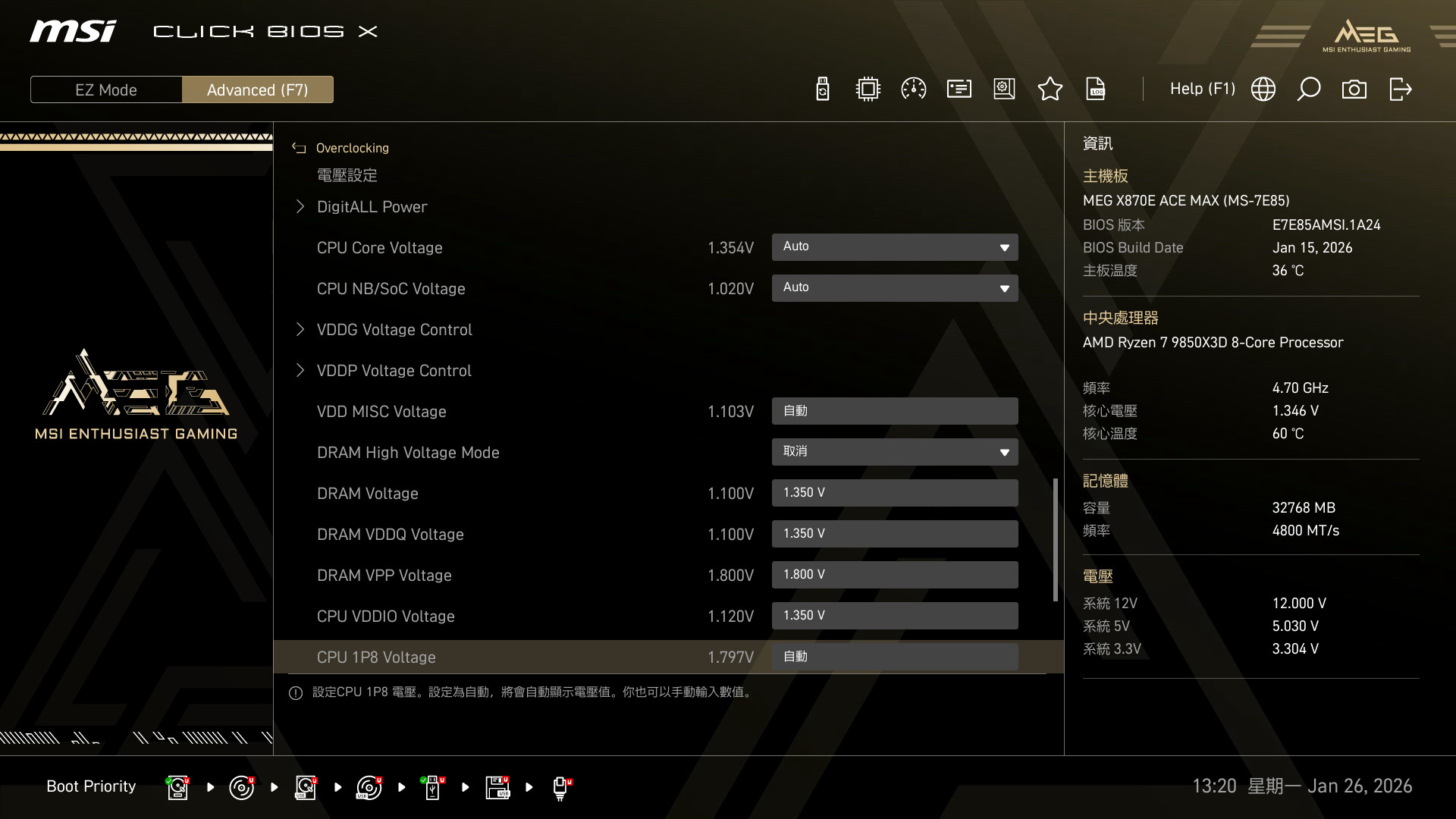The height and width of the screenshot is (819, 1456).
Task: Open CPU NB/SoC Voltage dropdown
Action: click(894, 288)
